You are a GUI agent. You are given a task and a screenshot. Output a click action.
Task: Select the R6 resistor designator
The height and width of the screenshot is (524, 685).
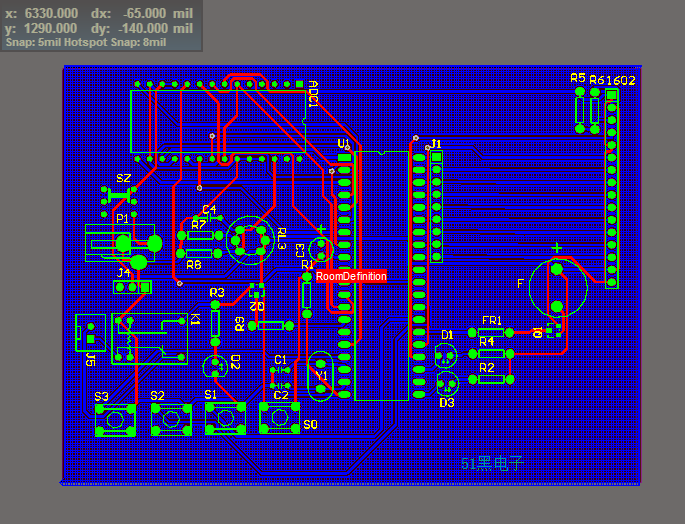click(597, 80)
